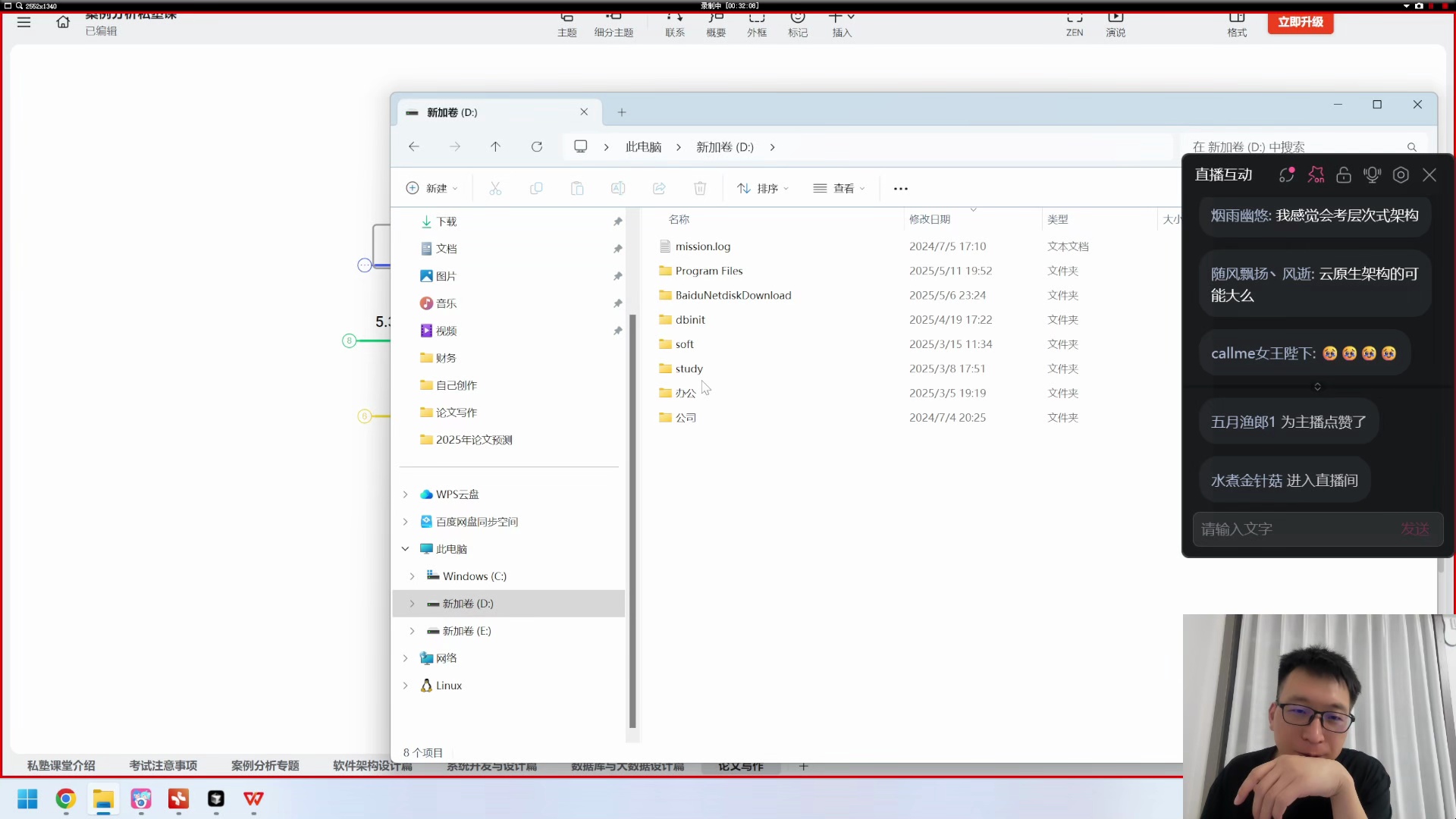Open the WPS Office taskbar icon
Viewport: 1456px width, 819px height.
coord(253,799)
